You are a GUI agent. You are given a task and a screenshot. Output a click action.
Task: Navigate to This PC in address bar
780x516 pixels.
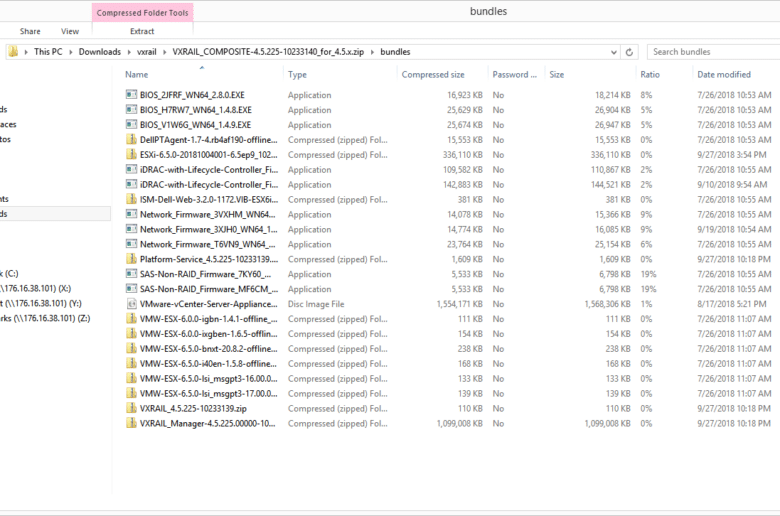[x=48, y=52]
